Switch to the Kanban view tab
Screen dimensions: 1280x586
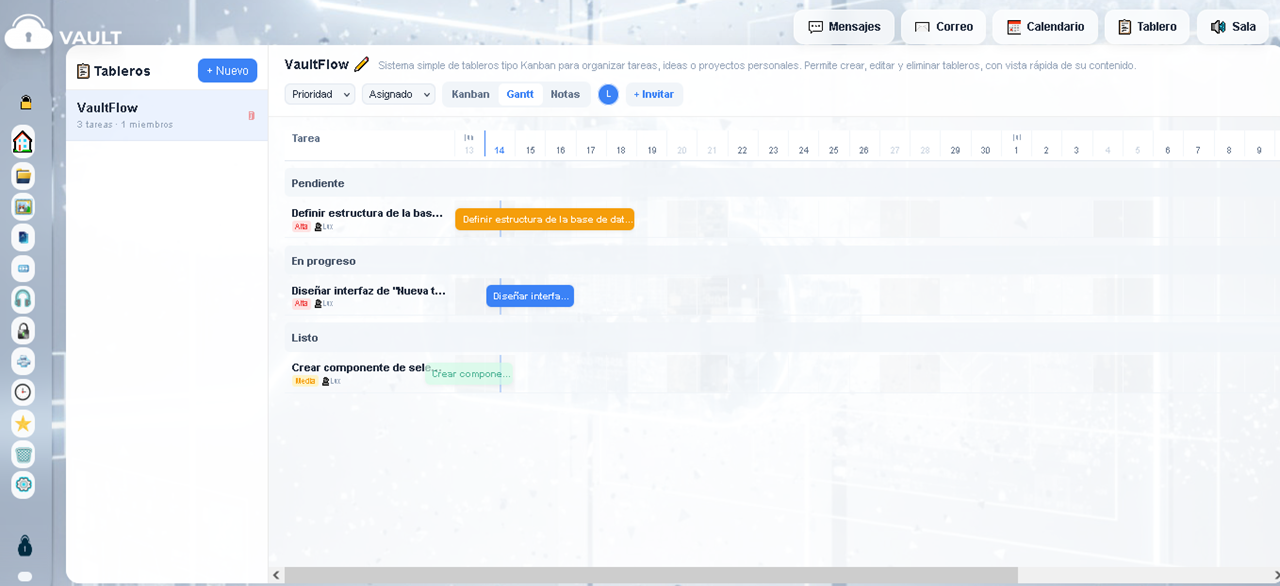click(x=470, y=94)
